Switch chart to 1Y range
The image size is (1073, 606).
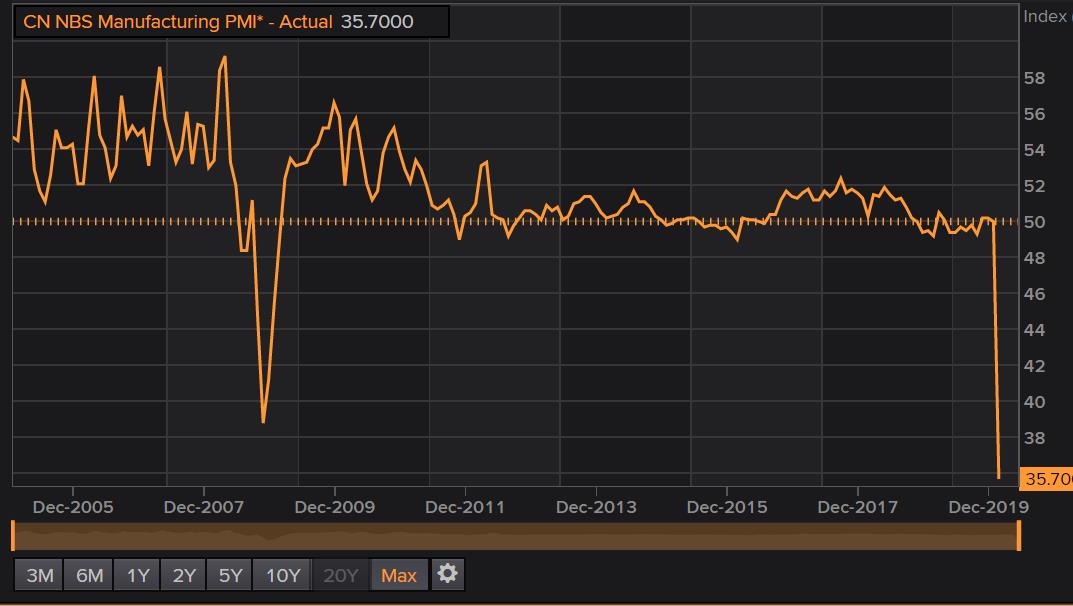[138, 575]
